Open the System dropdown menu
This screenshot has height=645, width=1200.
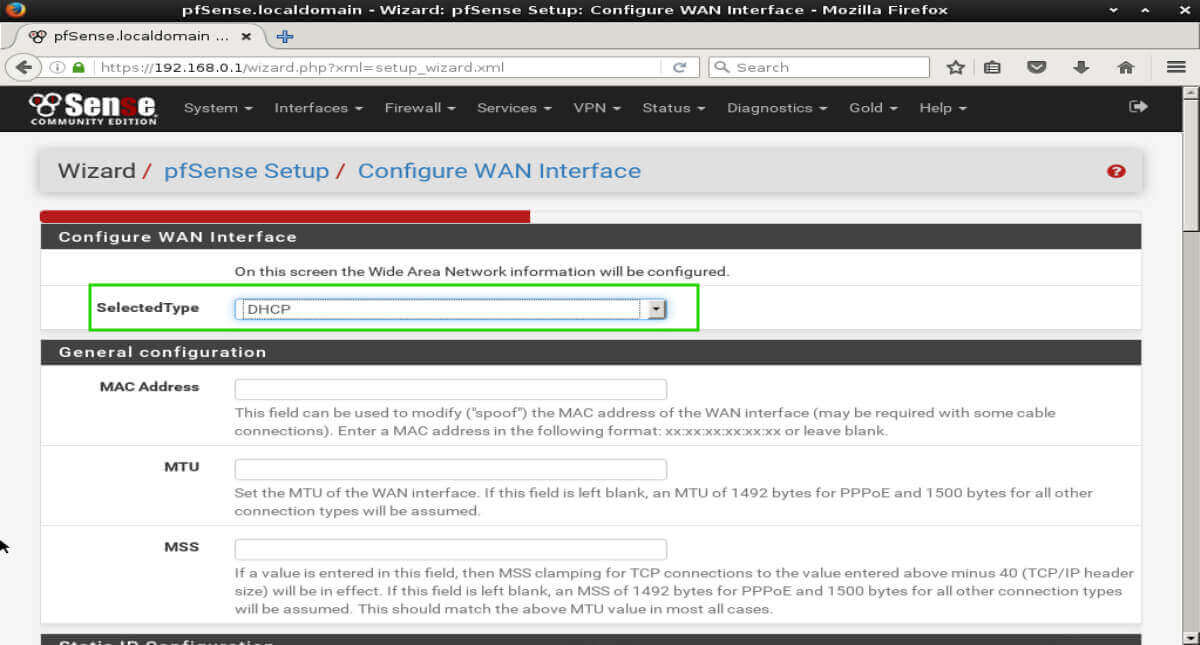point(217,108)
